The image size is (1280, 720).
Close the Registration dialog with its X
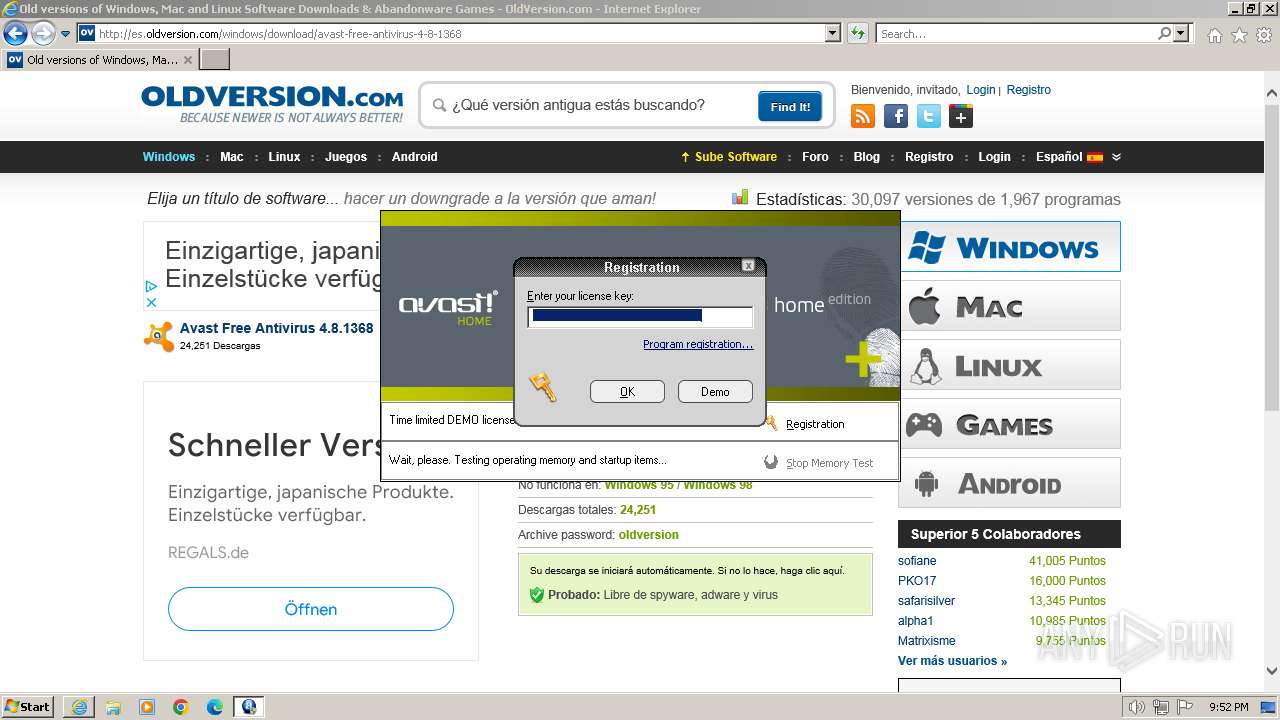[748, 266]
